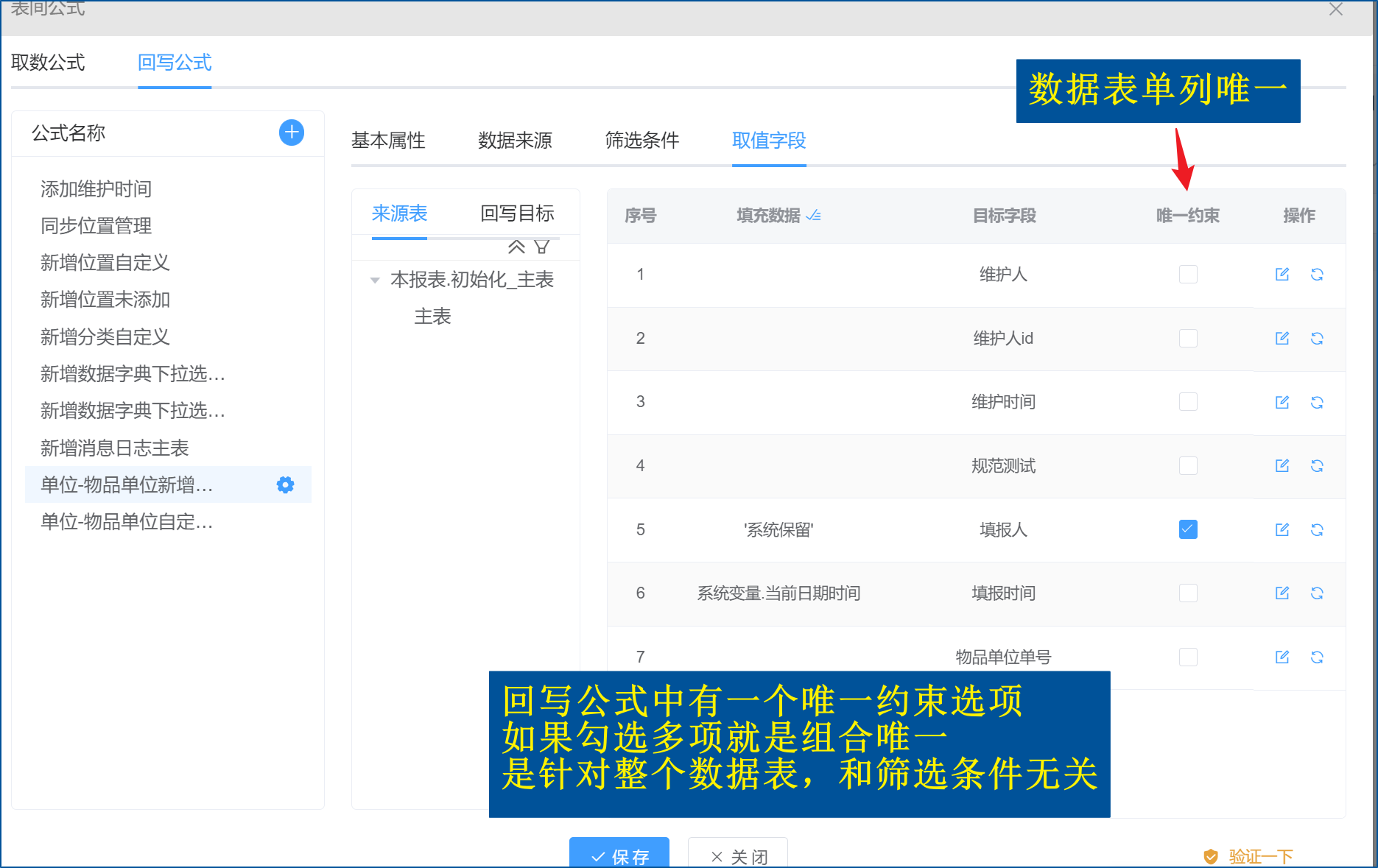Uncheck unique constraint for 填报人
The image size is (1378, 868).
pyautogui.click(x=1188, y=529)
